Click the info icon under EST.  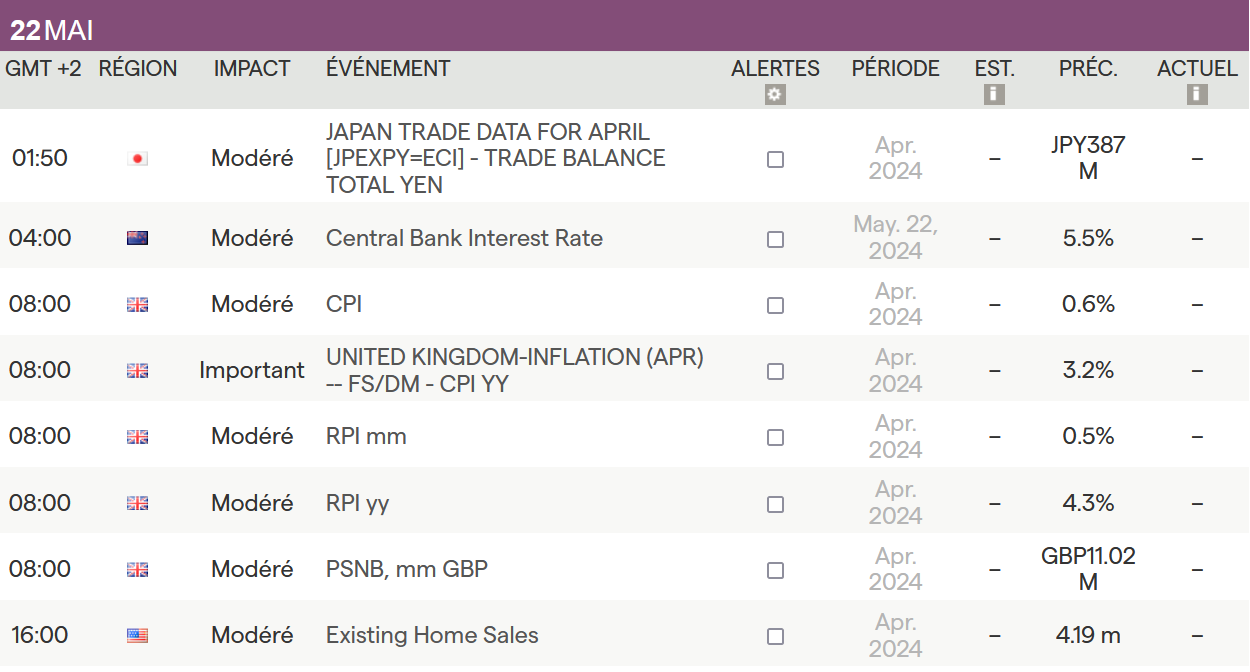point(994,95)
